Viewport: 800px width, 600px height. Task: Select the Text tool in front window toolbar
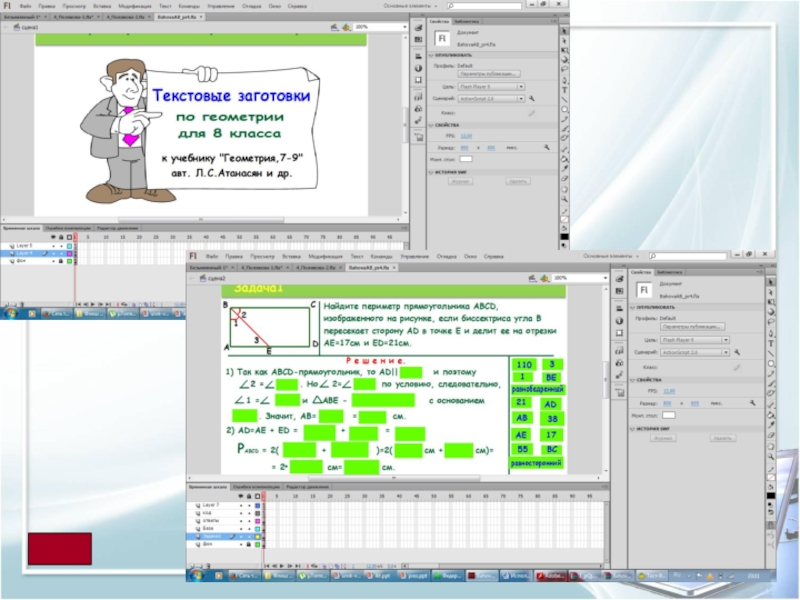[771, 343]
